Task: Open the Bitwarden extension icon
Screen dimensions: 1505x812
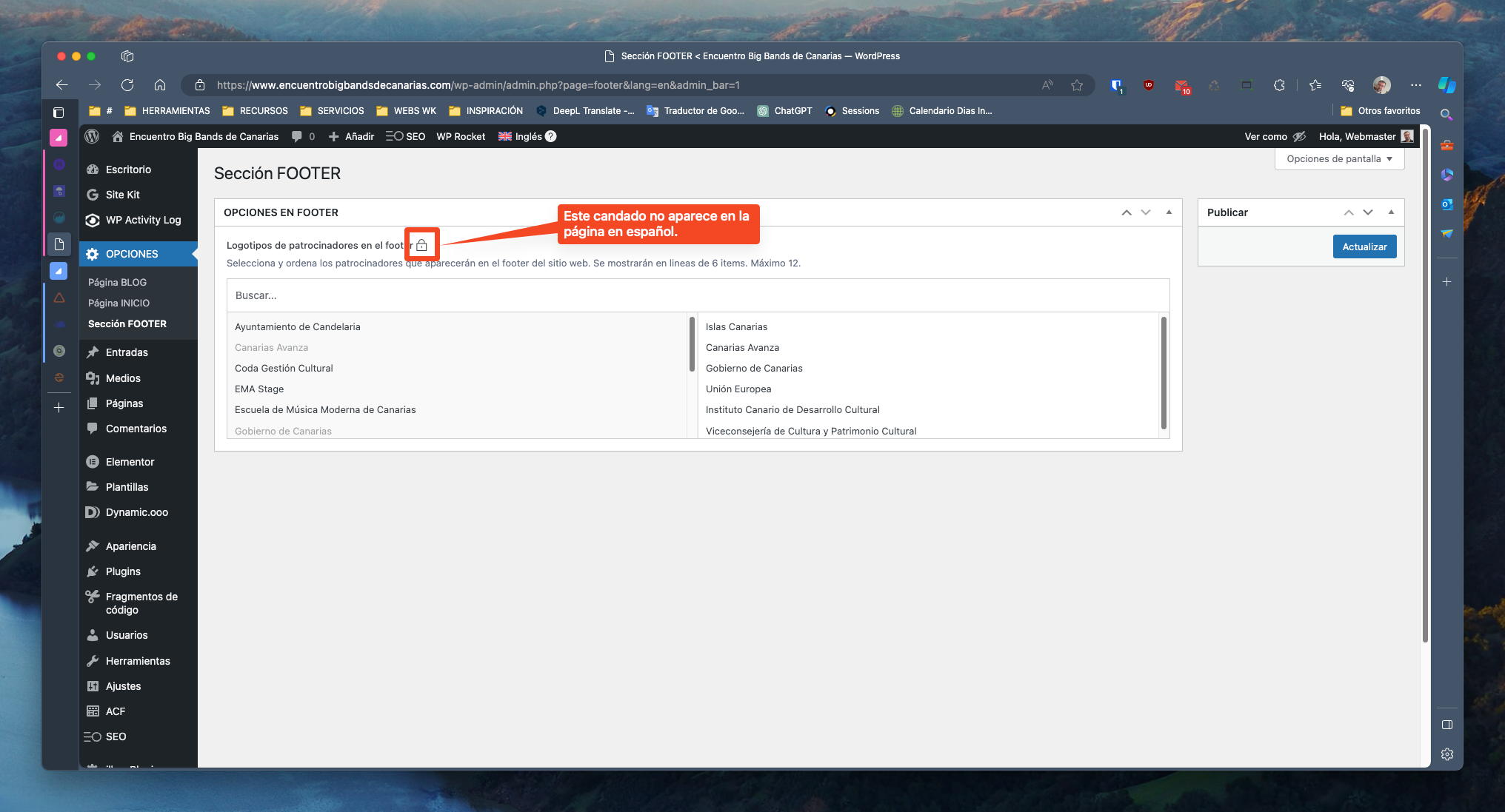Action: pos(1117,86)
